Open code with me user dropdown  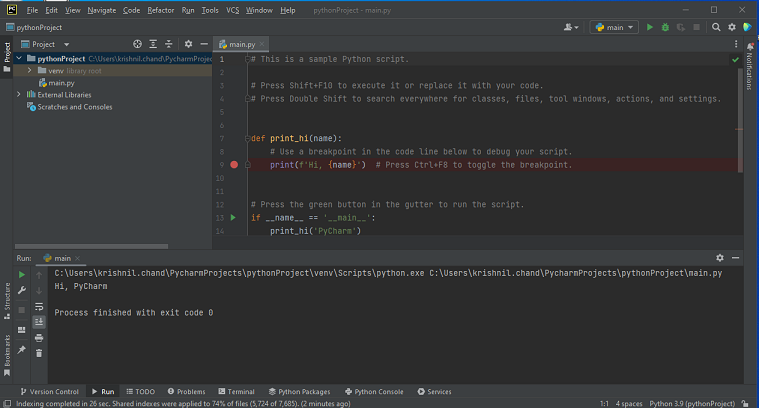[x=571, y=28]
